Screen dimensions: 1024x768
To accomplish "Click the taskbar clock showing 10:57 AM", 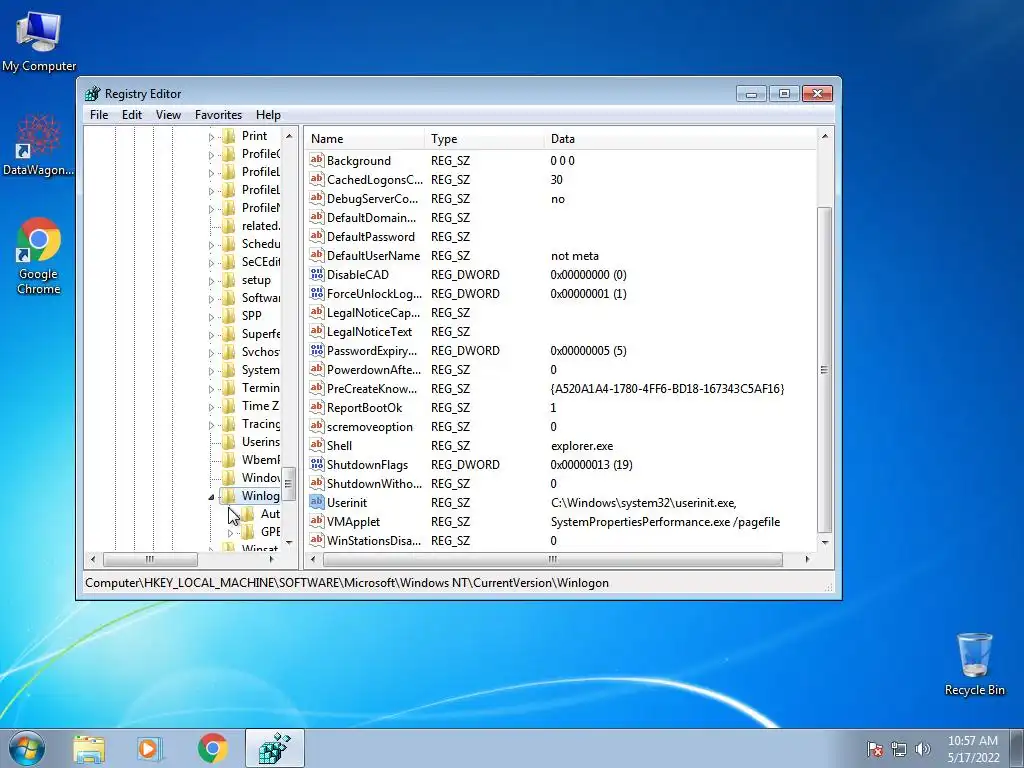I will pyautogui.click(x=973, y=748).
